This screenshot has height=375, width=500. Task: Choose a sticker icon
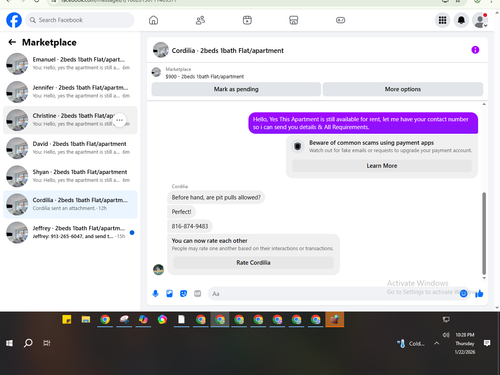(183, 294)
